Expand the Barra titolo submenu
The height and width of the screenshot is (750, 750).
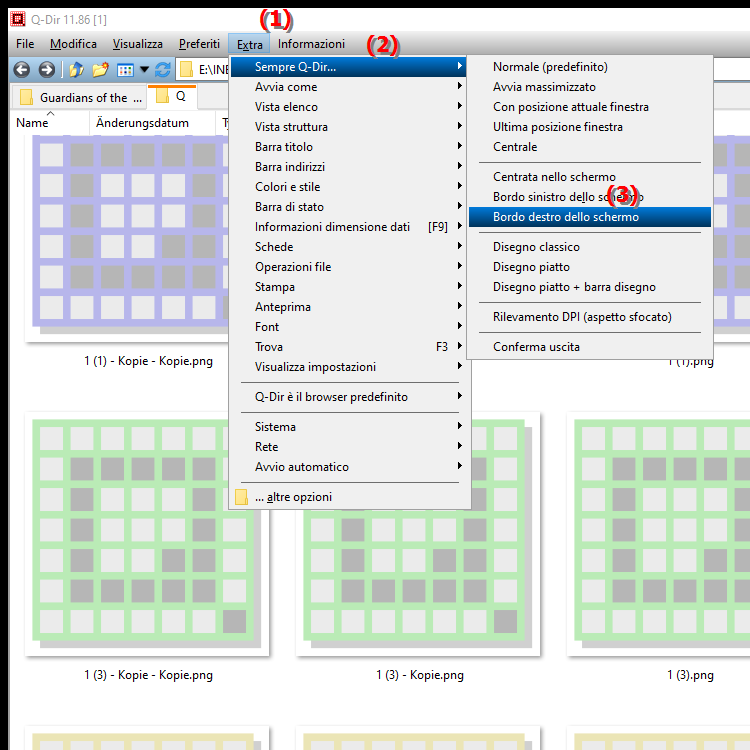(x=349, y=147)
